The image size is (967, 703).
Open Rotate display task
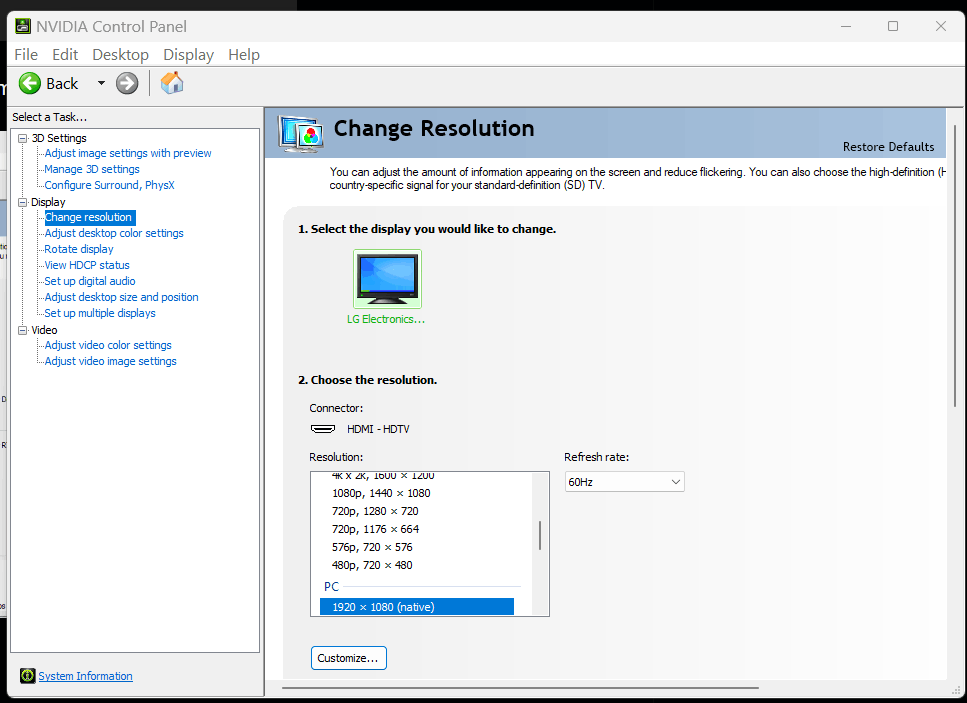tap(79, 249)
